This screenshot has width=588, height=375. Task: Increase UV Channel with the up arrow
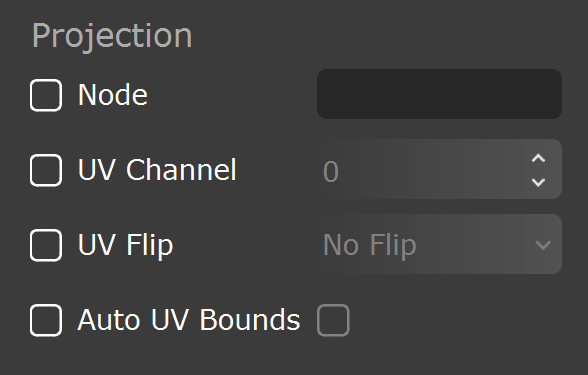pos(538,158)
